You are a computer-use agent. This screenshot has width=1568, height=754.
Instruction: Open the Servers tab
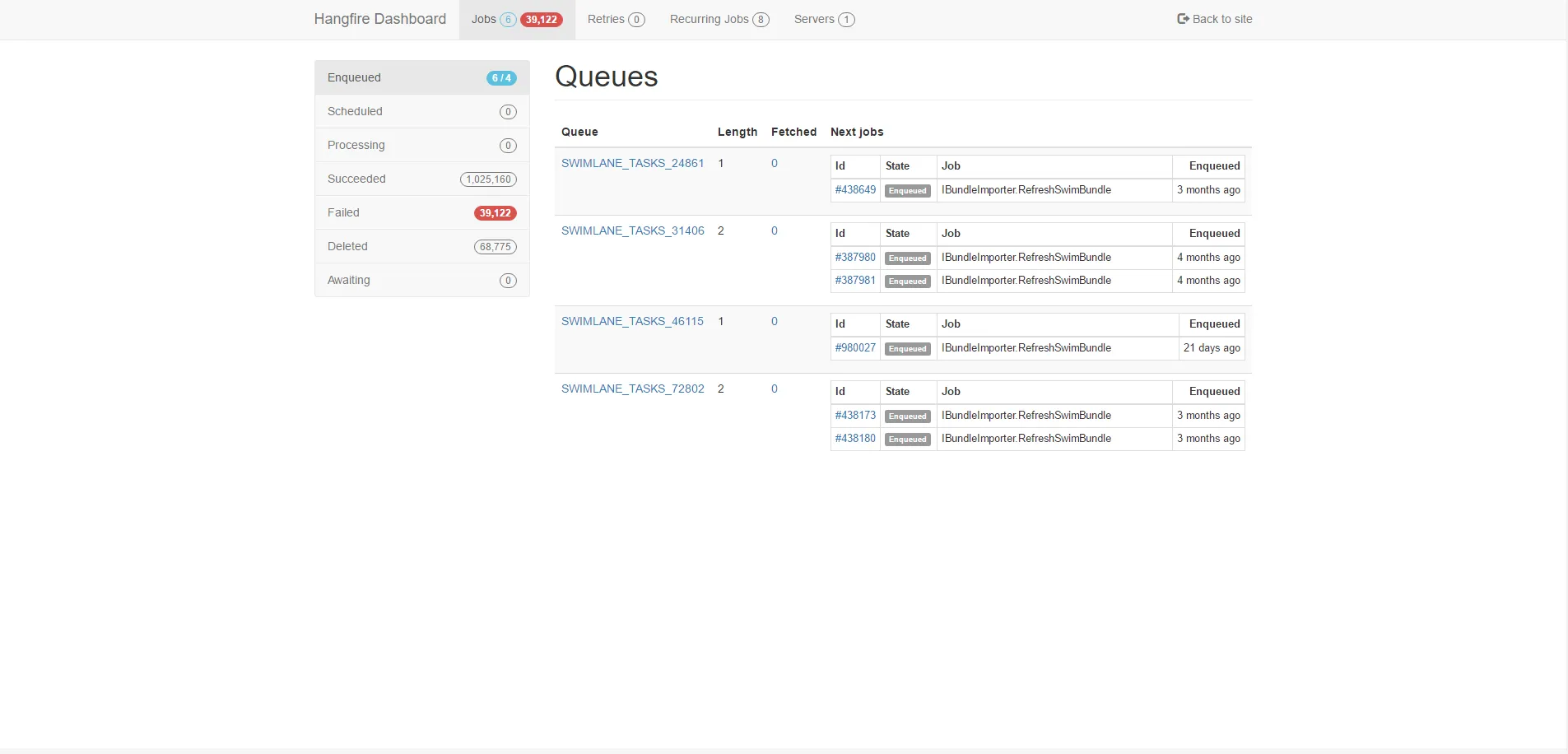point(824,19)
